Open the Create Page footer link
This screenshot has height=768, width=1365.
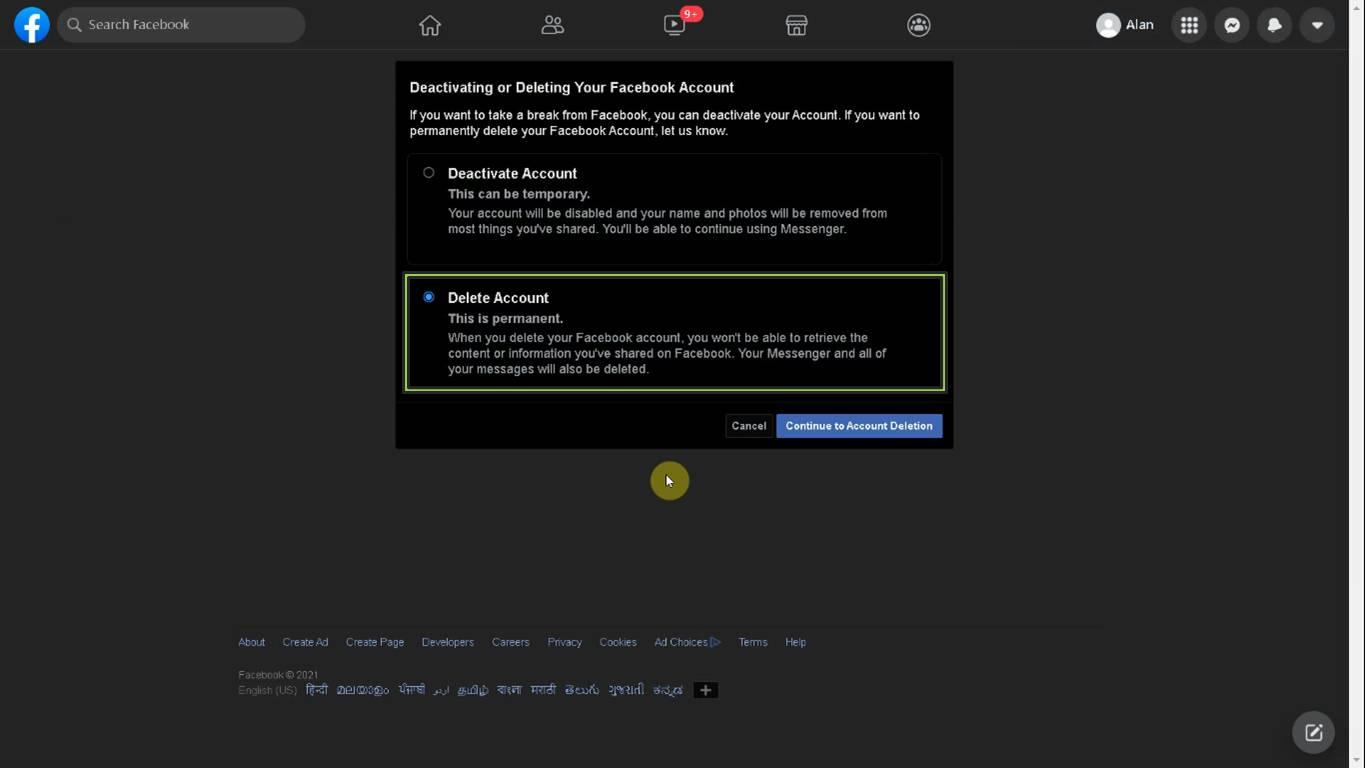click(x=375, y=642)
